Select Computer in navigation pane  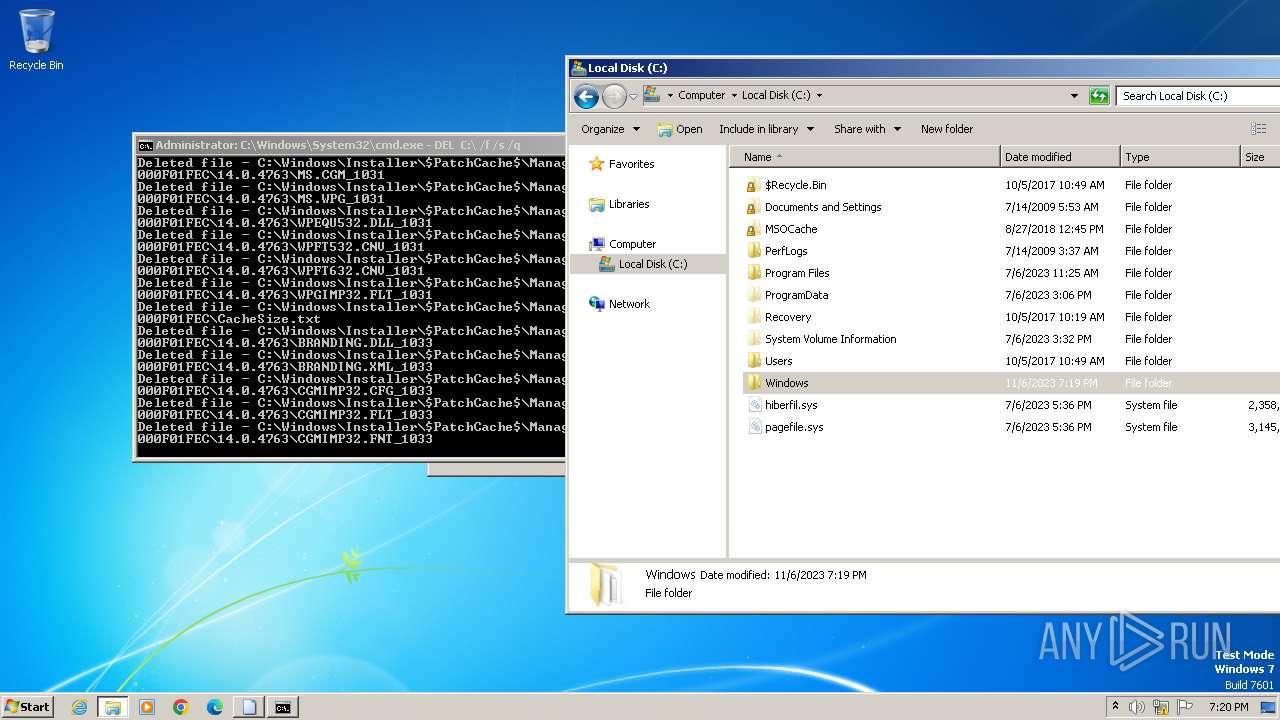click(622, 244)
